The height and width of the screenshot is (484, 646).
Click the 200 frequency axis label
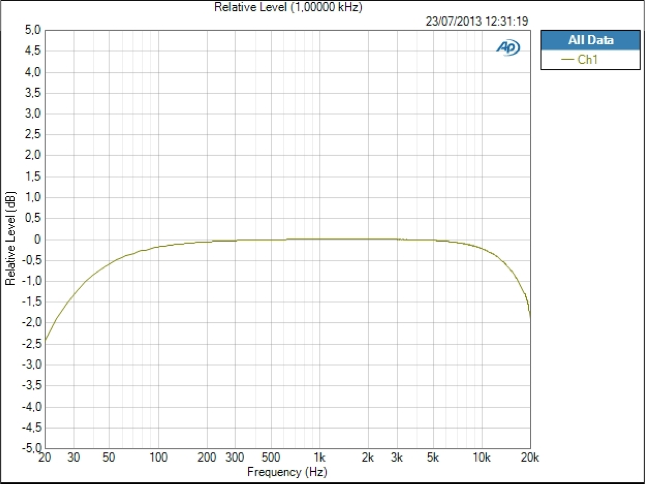tap(207, 457)
